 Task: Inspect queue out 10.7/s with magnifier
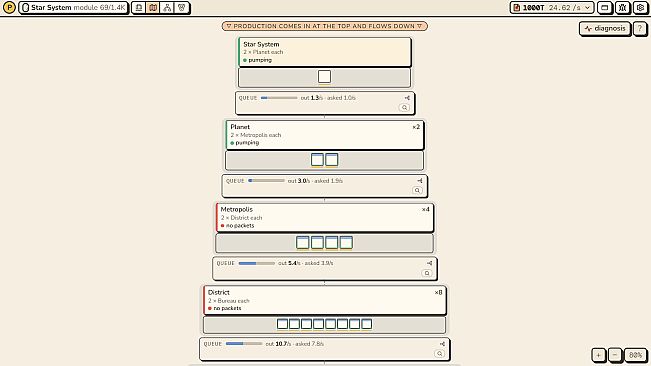[439, 354]
